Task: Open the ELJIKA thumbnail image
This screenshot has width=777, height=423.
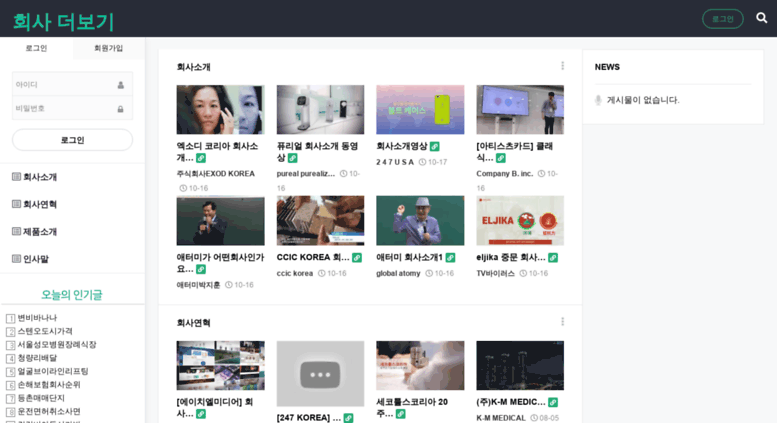Action: click(520, 220)
